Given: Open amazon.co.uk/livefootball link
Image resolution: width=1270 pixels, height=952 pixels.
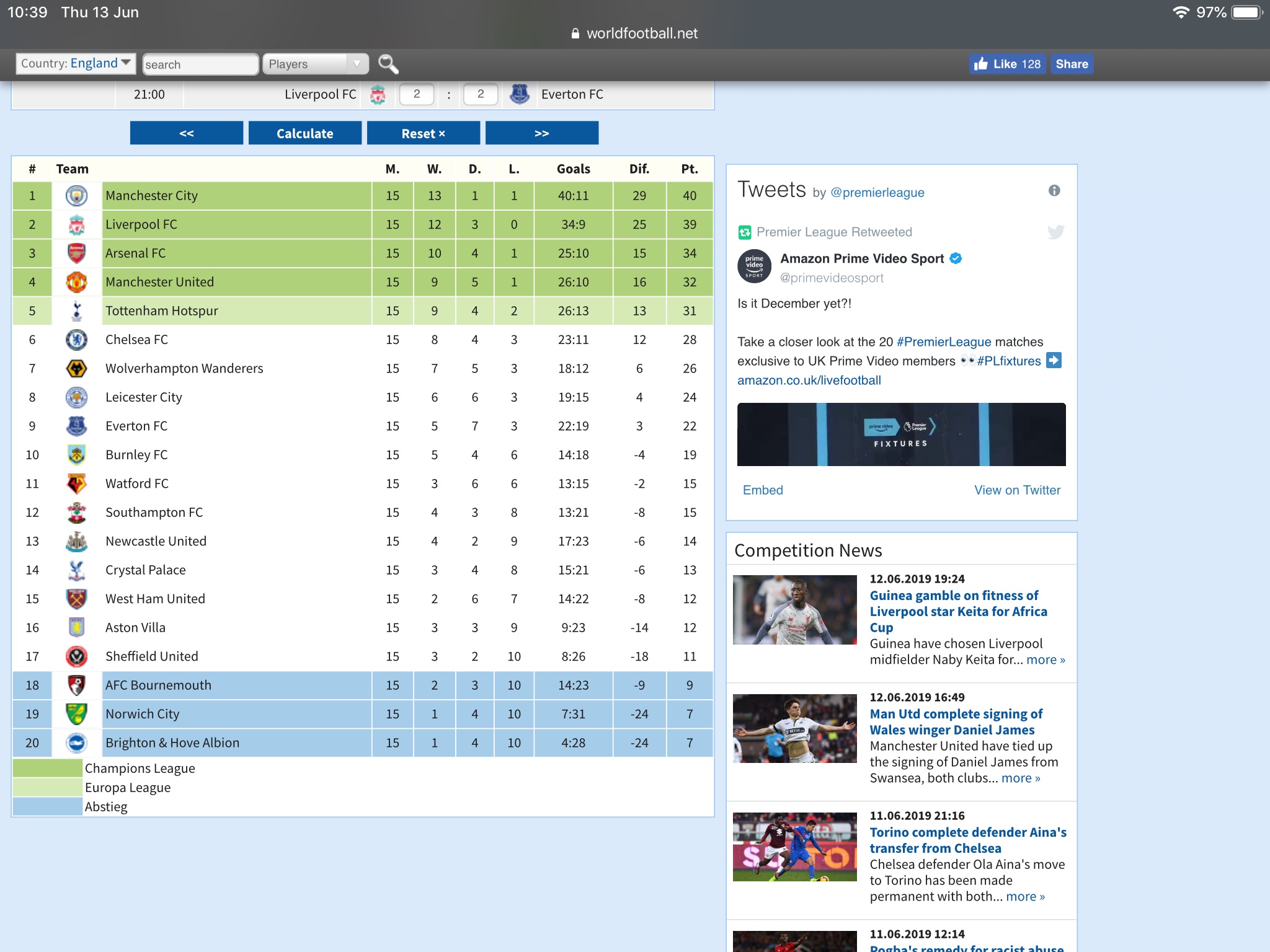Looking at the screenshot, I should point(809,381).
